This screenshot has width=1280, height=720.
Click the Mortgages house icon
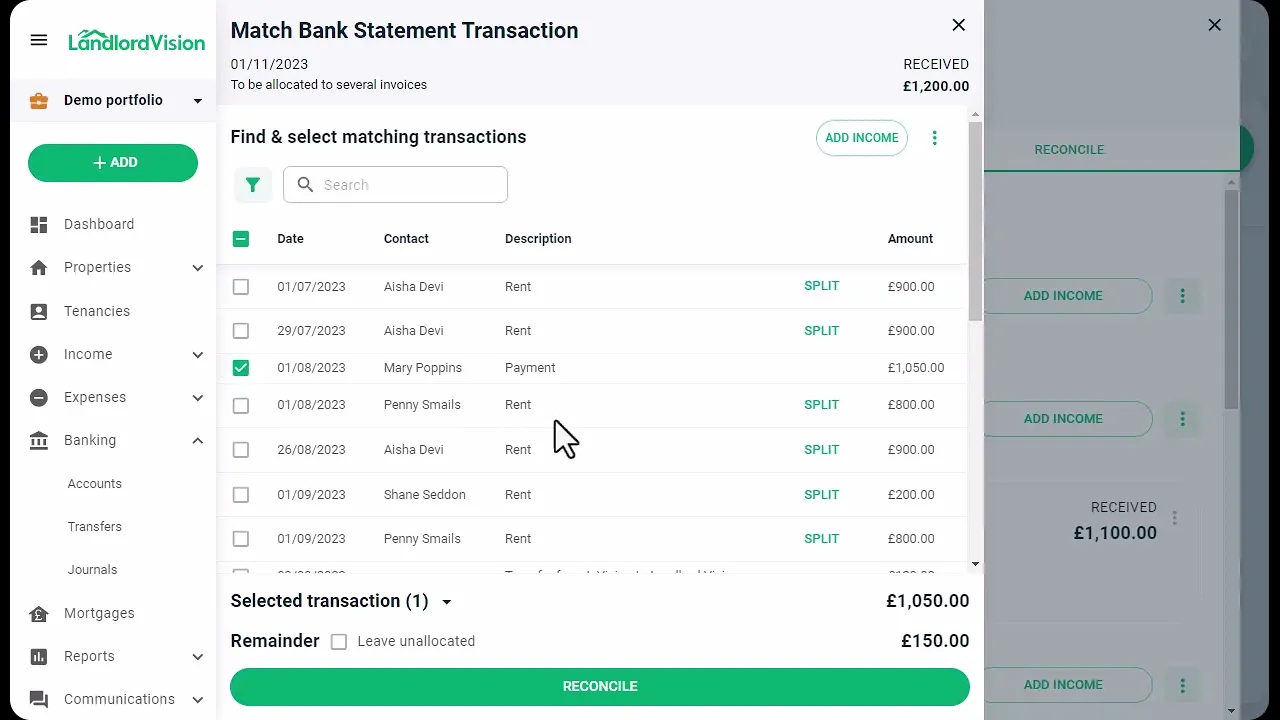pos(39,614)
